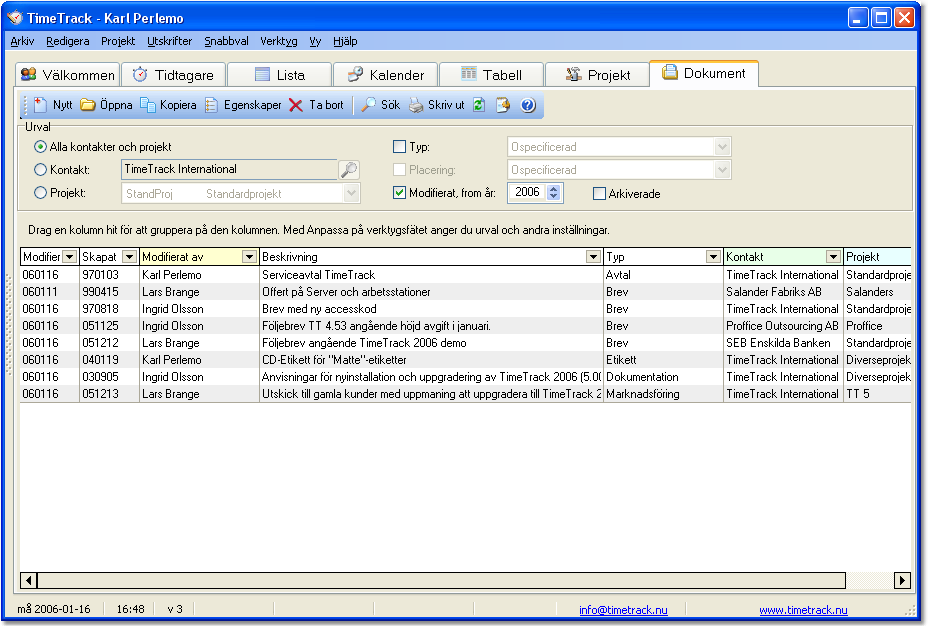Click the horizontal scrollbar thumb under the table
928x628 pixels.
(441, 581)
